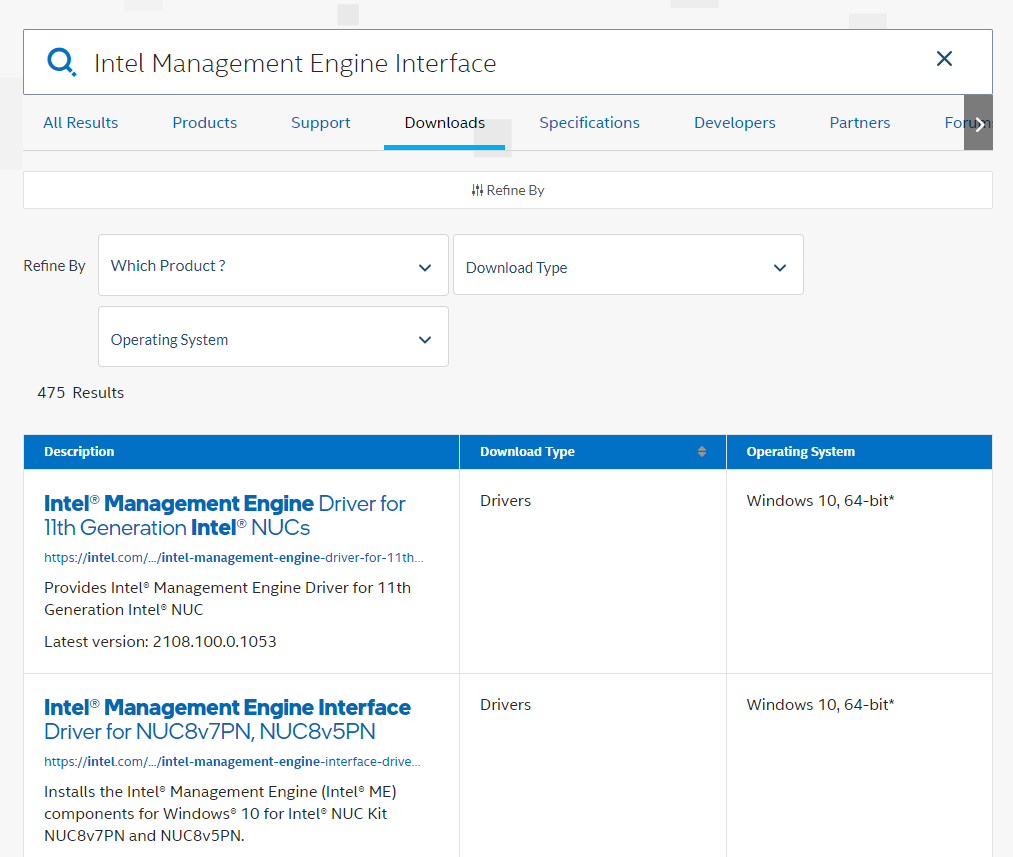Viewport: 1013px width, 857px height.
Task: Select the Downloads tab
Action: (444, 122)
